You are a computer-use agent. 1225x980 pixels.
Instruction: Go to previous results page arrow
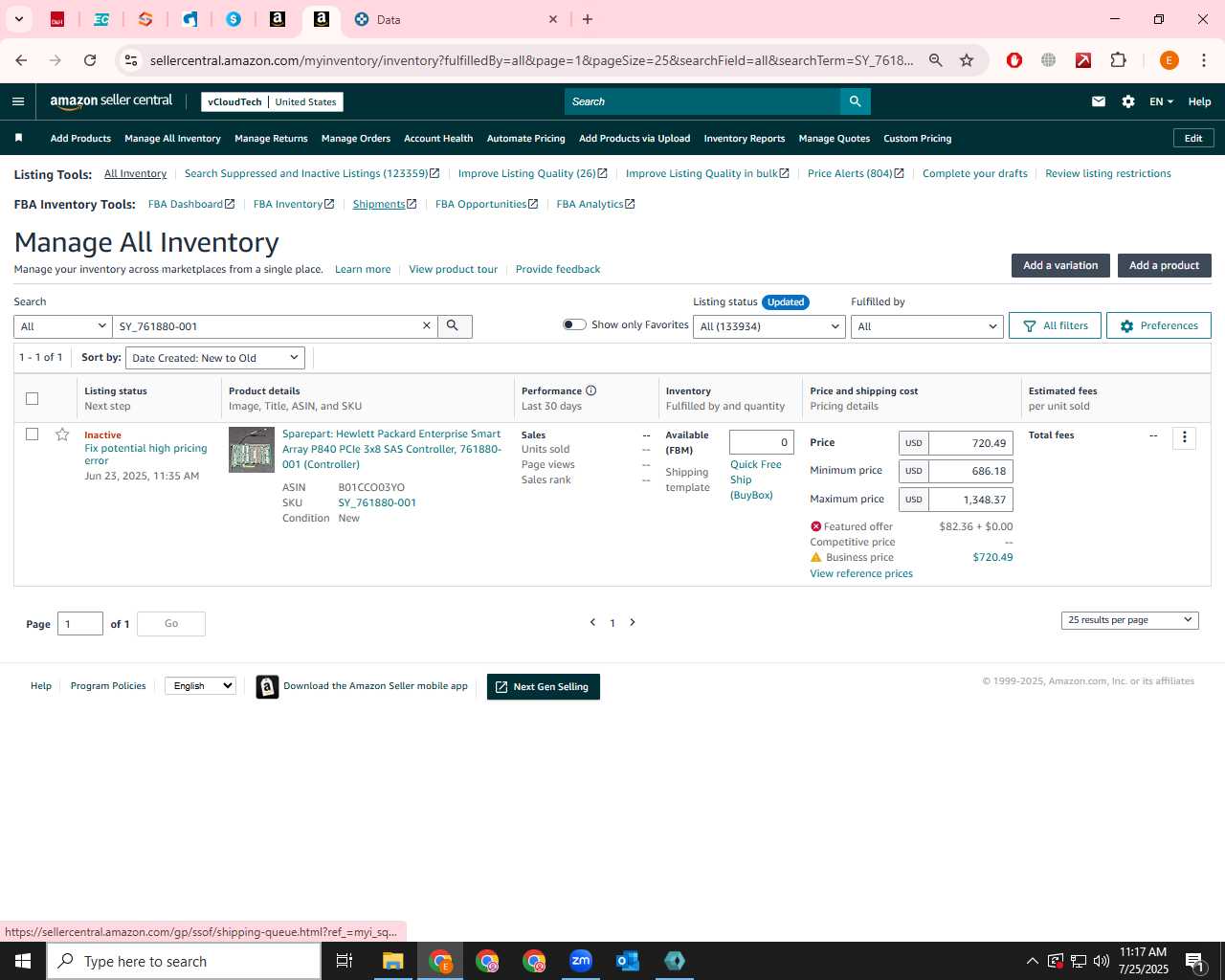coord(592,622)
